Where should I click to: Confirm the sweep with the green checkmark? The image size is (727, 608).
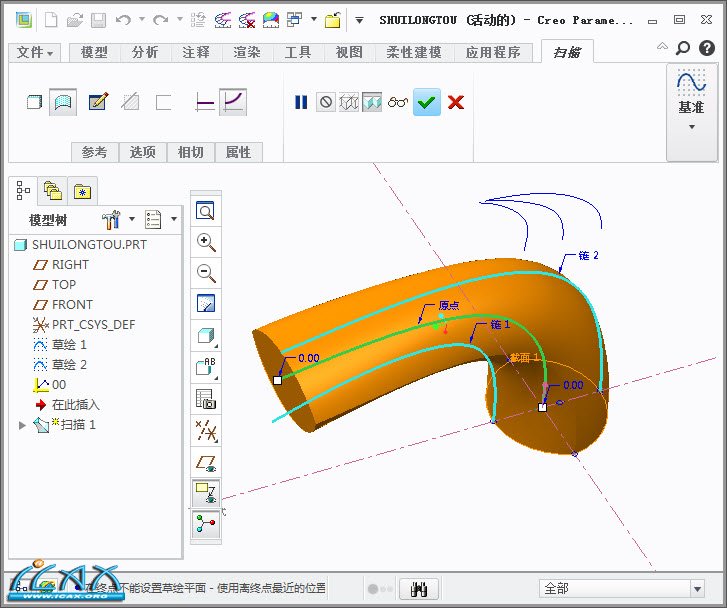(427, 102)
